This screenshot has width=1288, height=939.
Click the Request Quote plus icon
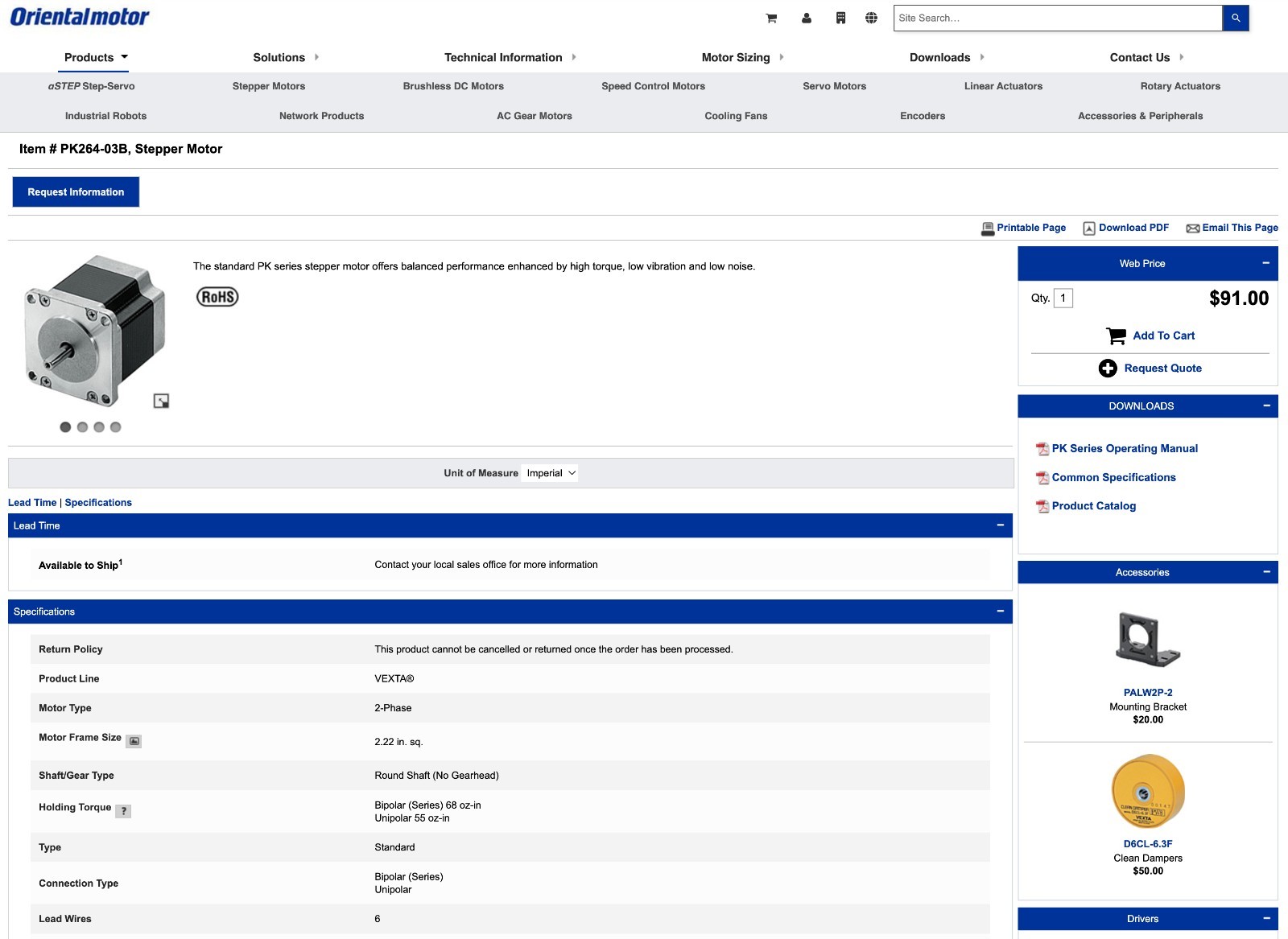pos(1108,368)
